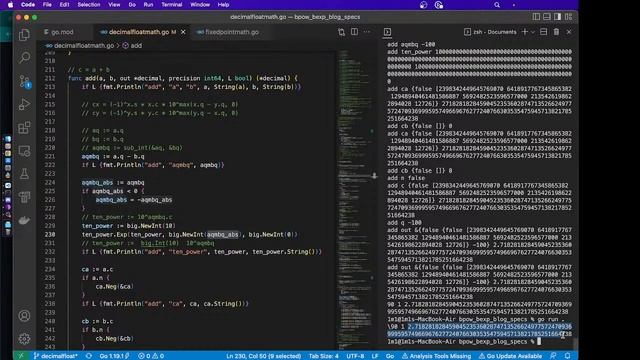
Task: Add a new terminal with plus icon
Action: tap(524, 32)
